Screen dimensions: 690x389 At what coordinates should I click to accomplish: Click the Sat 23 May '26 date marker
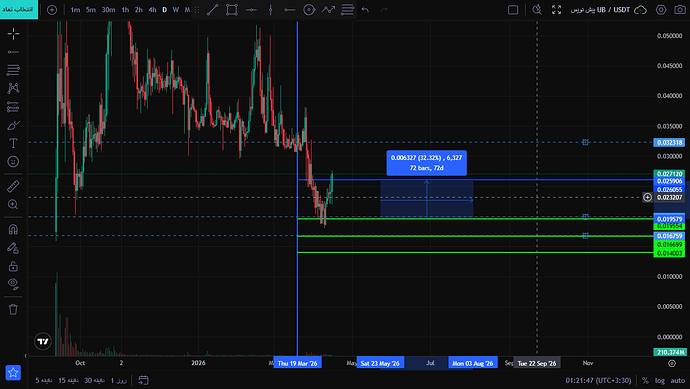click(380, 363)
